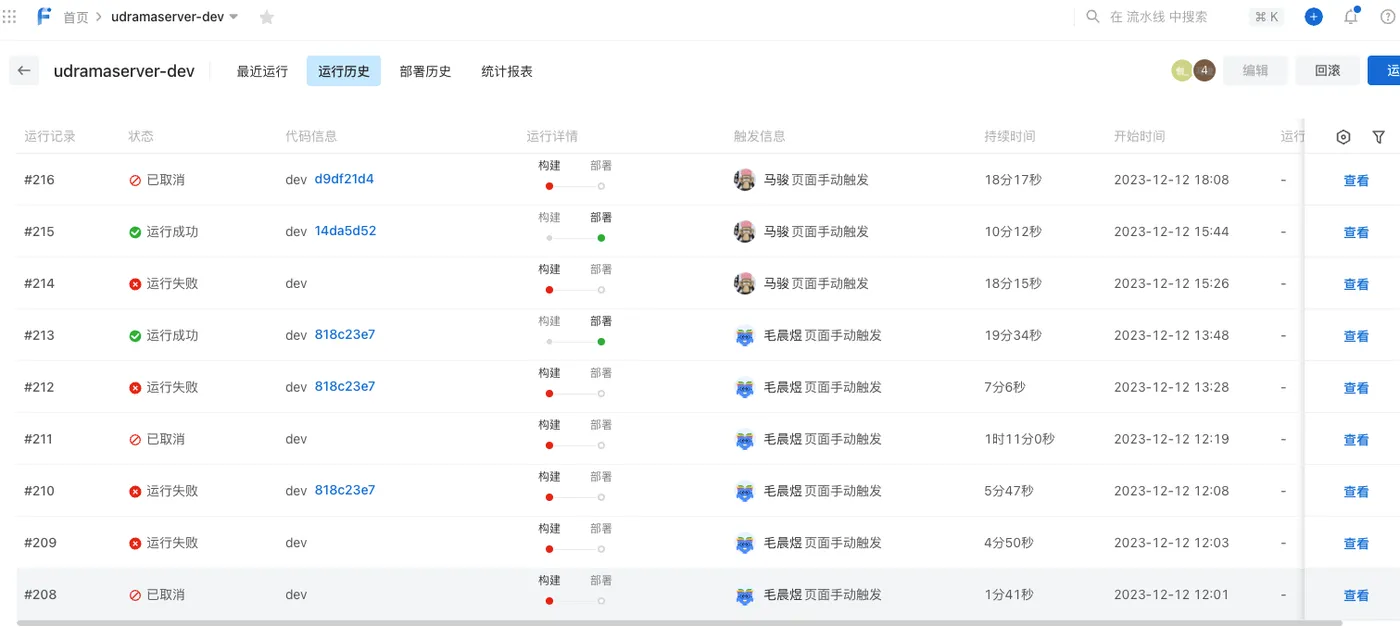Screen dimensions: 1400x638
Task: Open column settings hexagon icon
Action: (x=1343, y=137)
